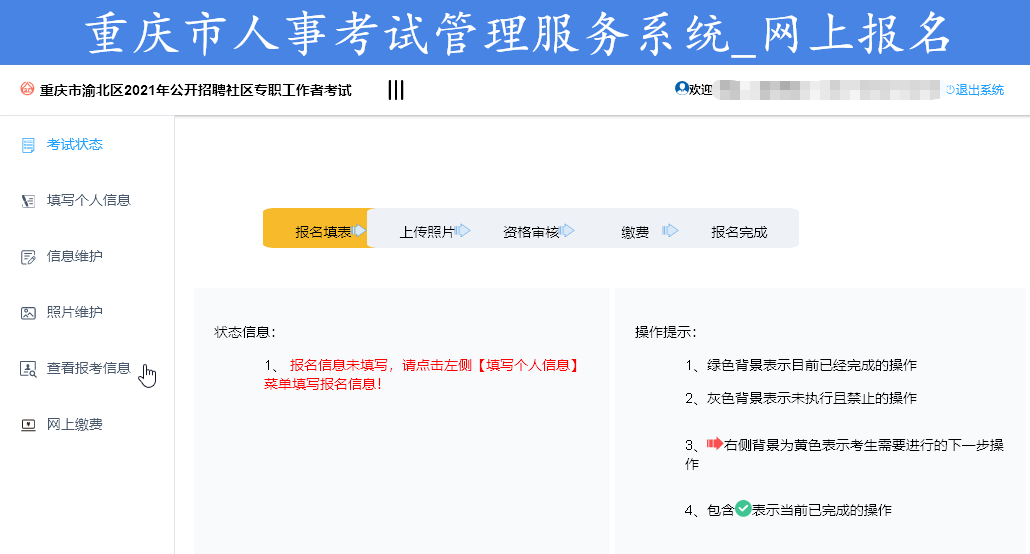Toggle the sidebar collapse bars icon
The image size is (1030, 554).
396,90
